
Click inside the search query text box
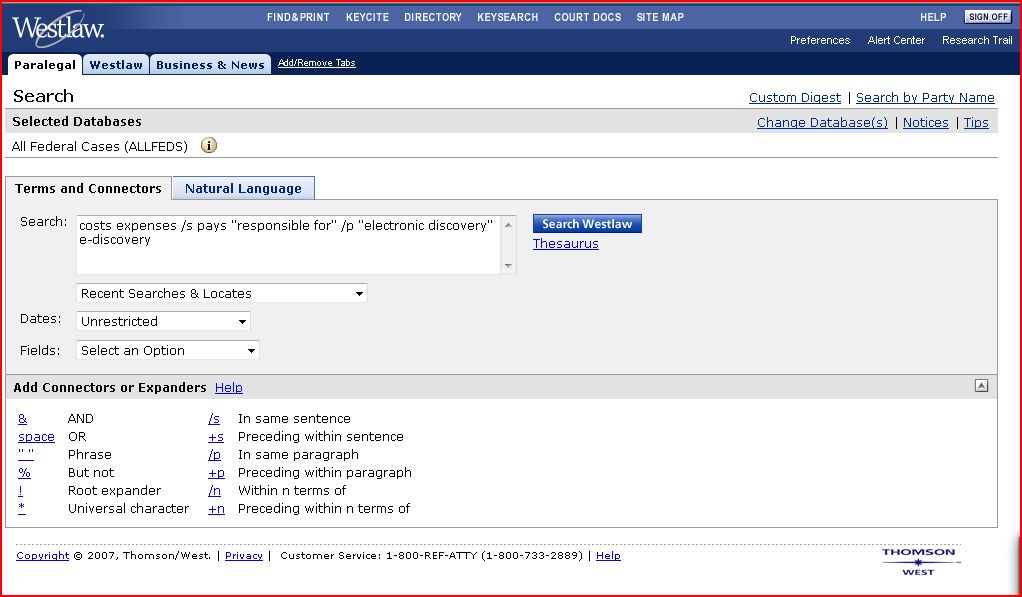tap(288, 245)
